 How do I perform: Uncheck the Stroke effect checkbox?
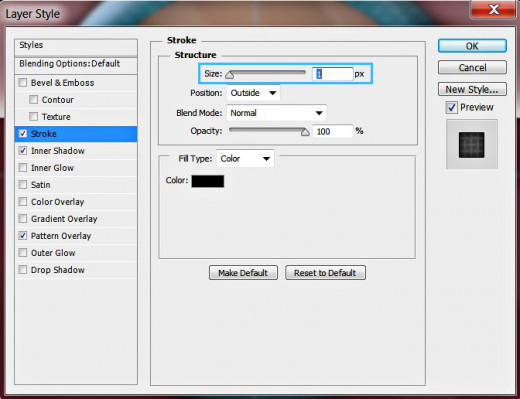23,134
